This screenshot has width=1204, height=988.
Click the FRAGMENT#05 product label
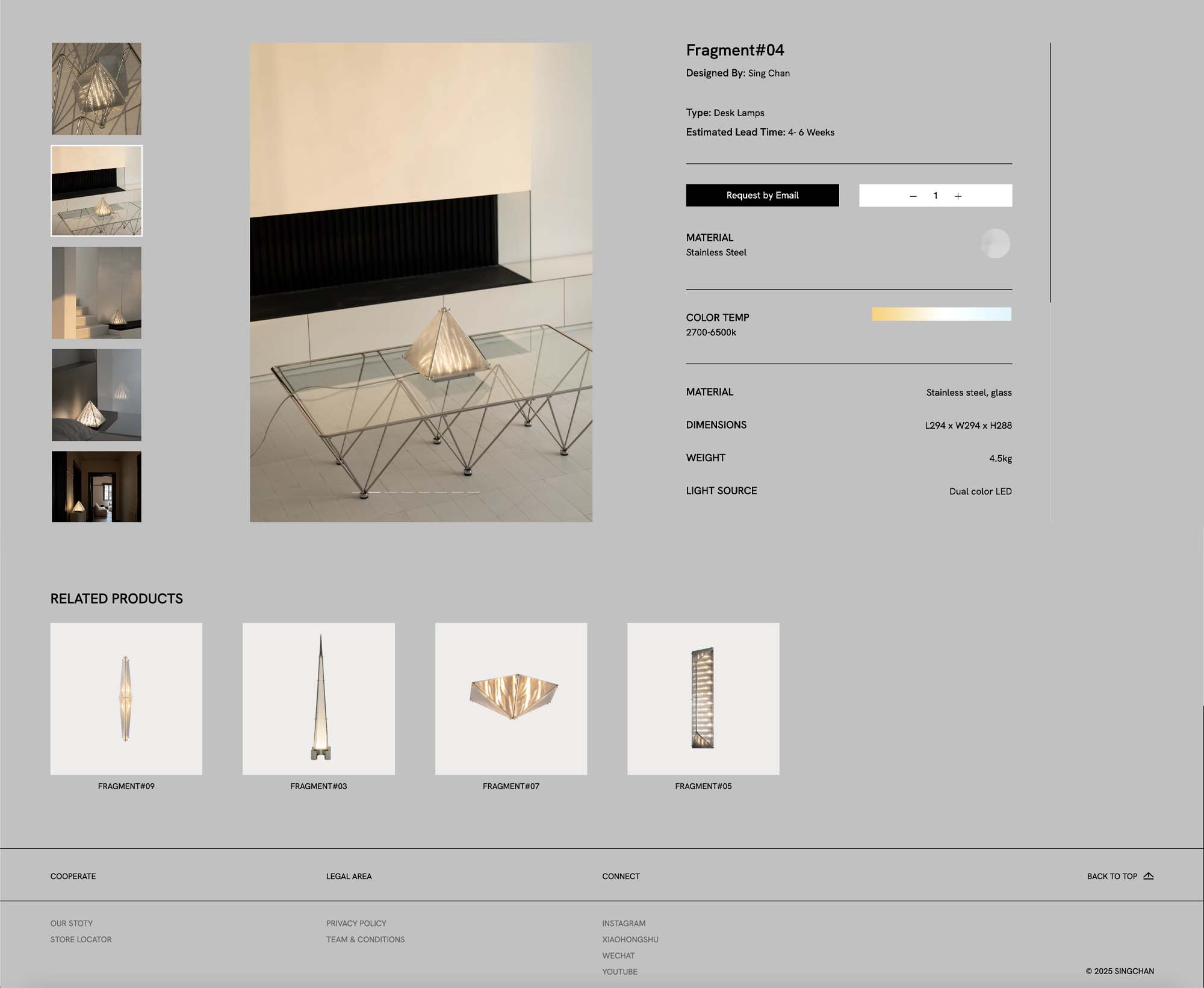point(703,786)
